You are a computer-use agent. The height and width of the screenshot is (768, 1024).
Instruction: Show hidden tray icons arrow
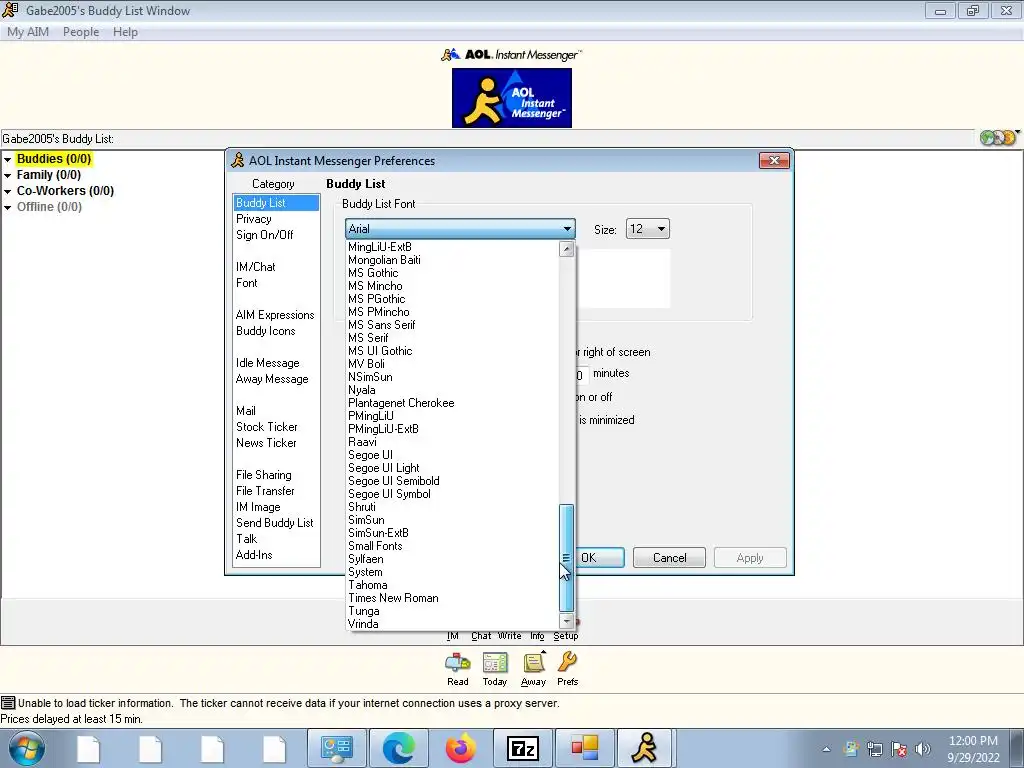pyautogui.click(x=826, y=749)
